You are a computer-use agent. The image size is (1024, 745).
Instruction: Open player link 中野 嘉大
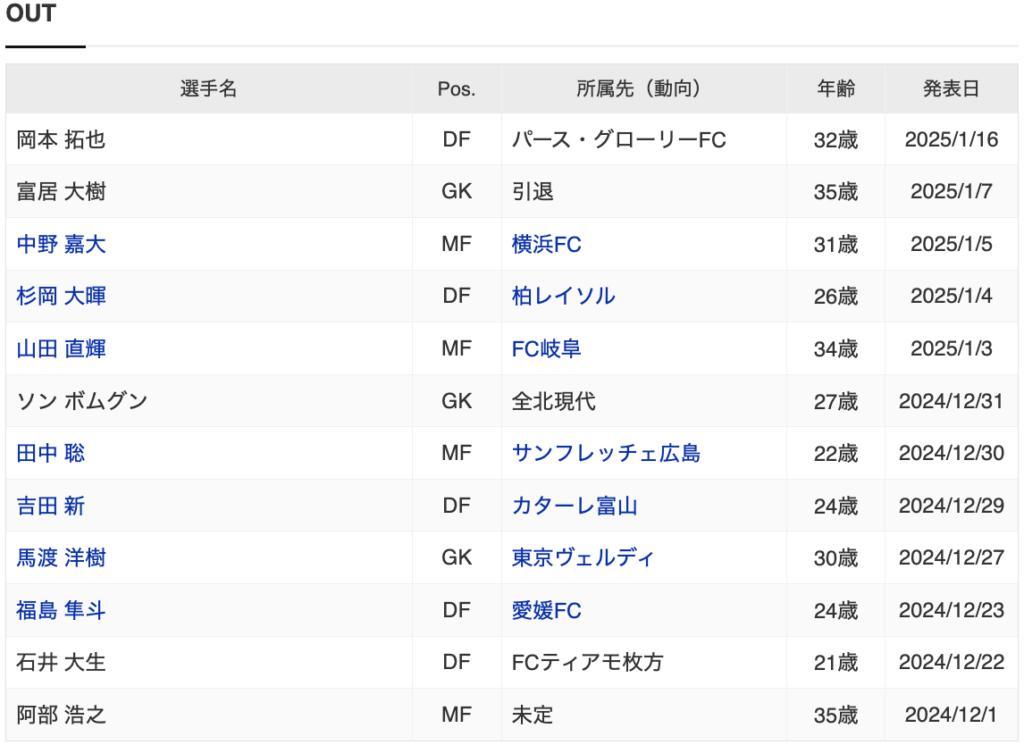point(61,244)
